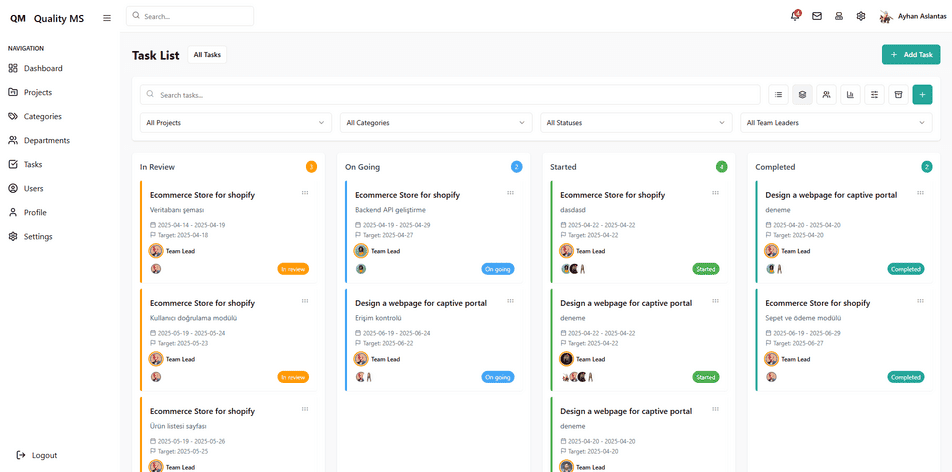
Task: Click the Add Task button
Action: (911, 55)
